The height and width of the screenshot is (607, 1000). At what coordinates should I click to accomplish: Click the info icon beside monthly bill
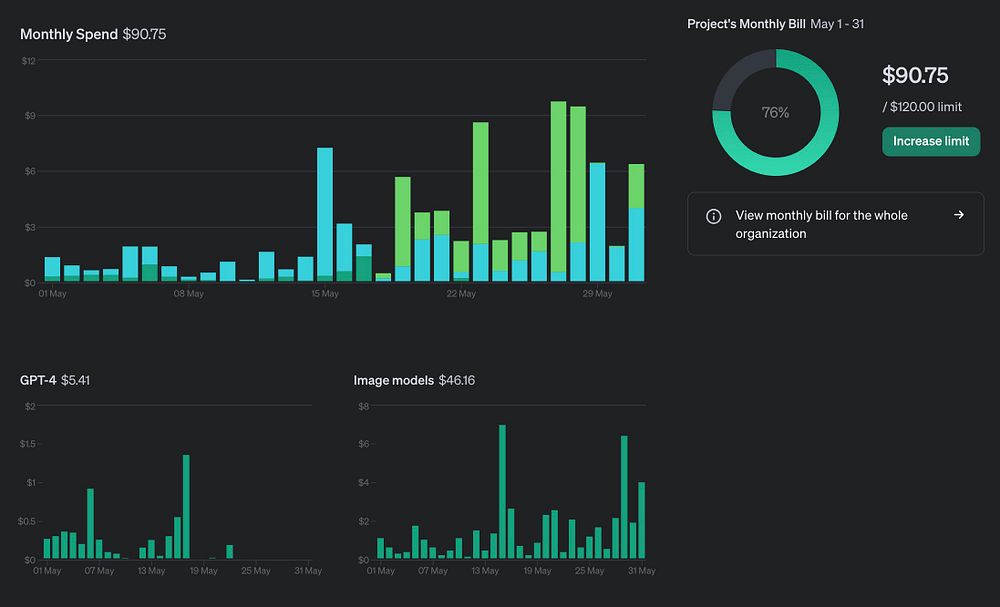pyautogui.click(x=714, y=216)
